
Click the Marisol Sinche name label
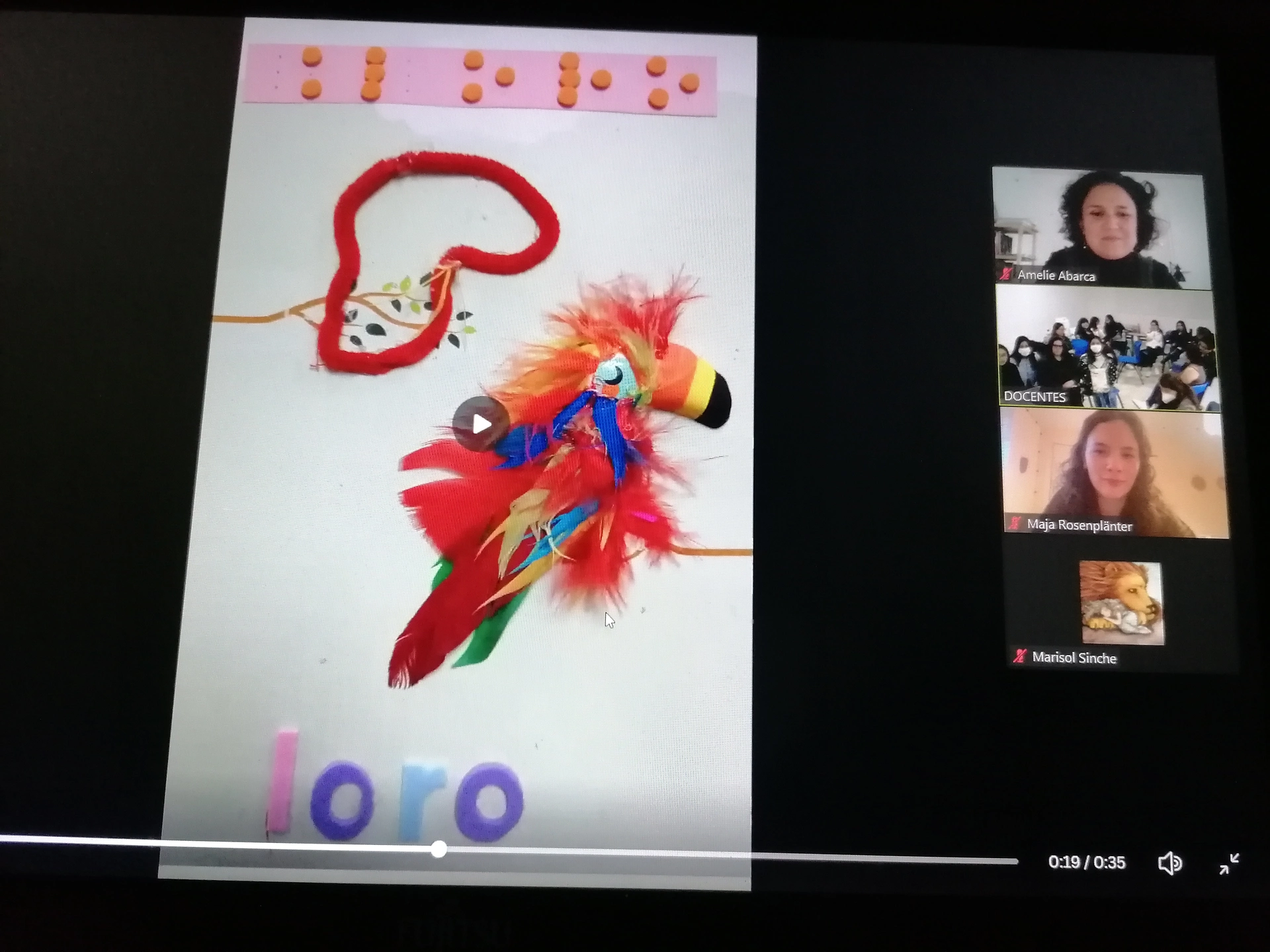[1074, 658]
